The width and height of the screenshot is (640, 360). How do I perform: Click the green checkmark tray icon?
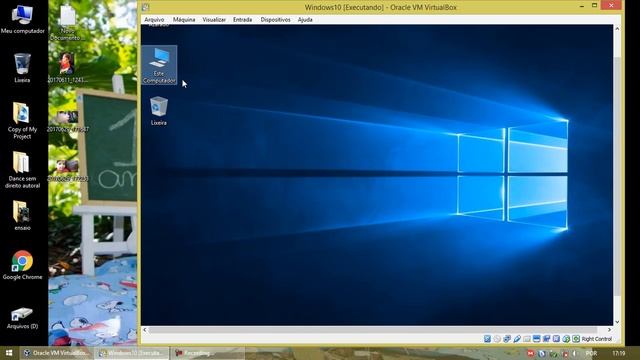tap(553, 353)
